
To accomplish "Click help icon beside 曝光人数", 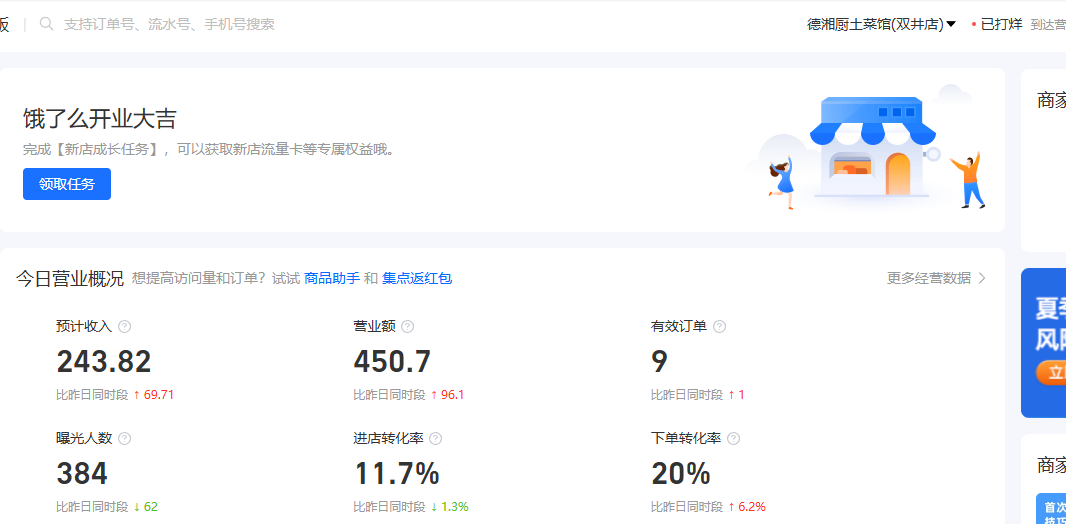I will [124, 439].
